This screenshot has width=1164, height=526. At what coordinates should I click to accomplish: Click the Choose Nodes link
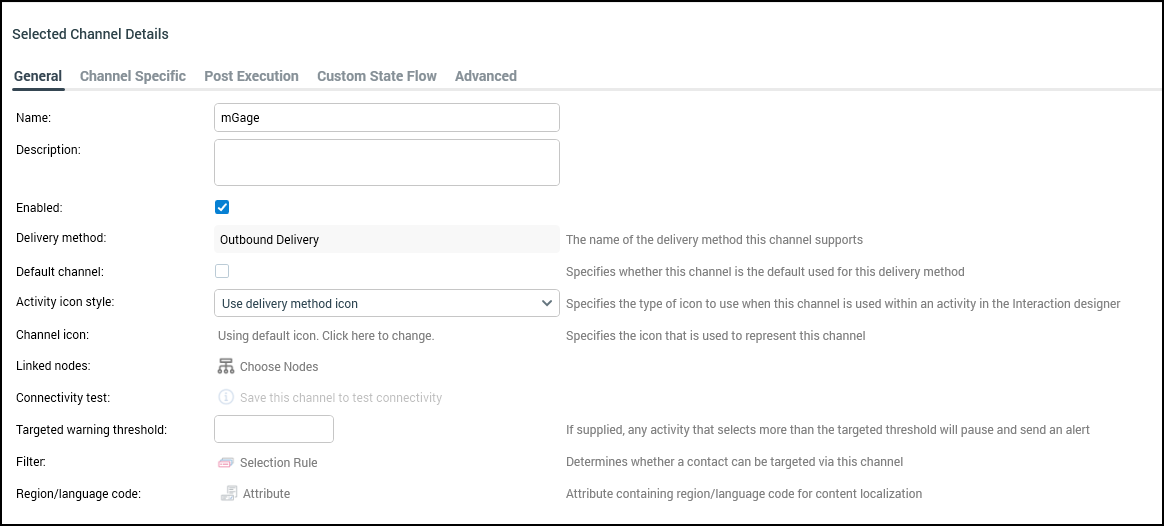(x=279, y=367)
